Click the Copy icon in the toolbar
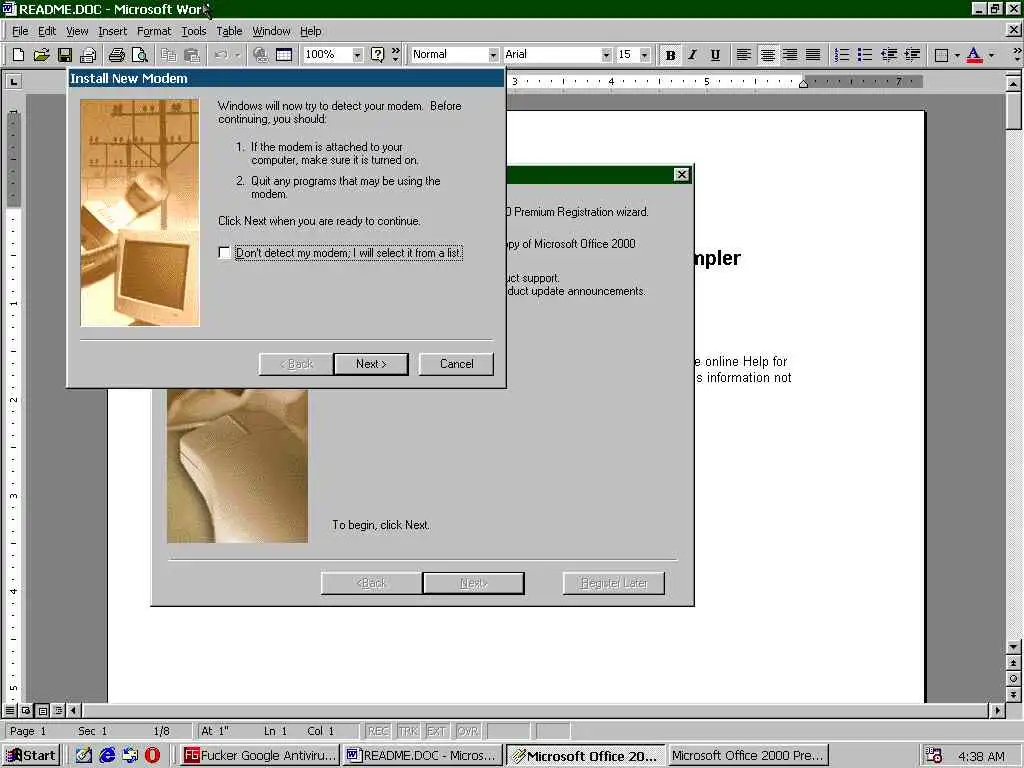Screen dimensions: 1024x768 [x=168, y=55]
